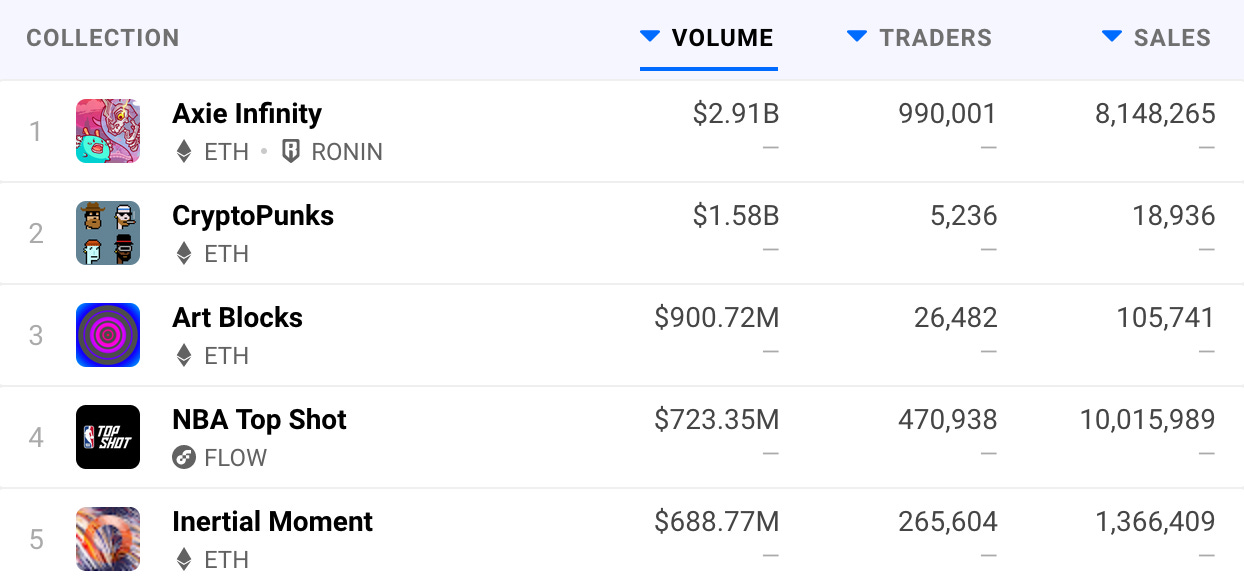1244x586 pixels.
Task: Click the $723.35M volume for NBA Top Shot
Action: pyautogui.click(x=717, y=420)
